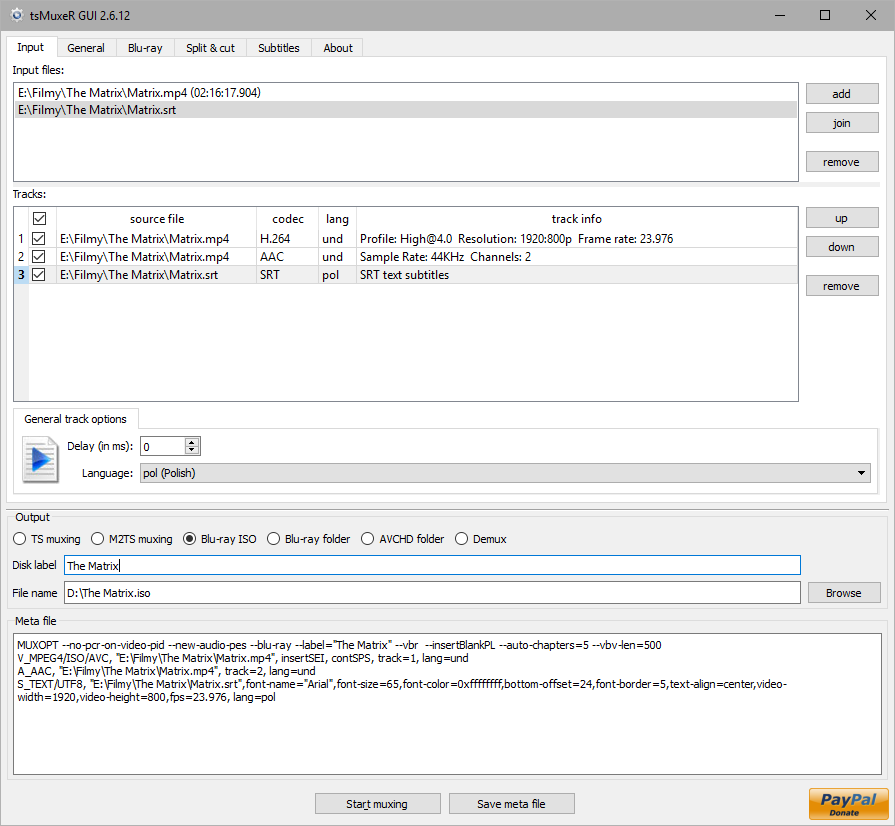
Task: Click Start muxing button
Action: (377, 804)
